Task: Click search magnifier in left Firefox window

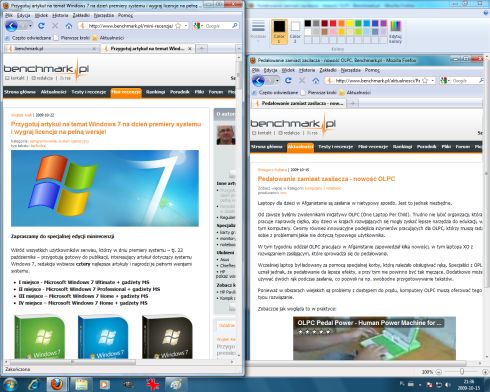Action: [x=235, y=26]
